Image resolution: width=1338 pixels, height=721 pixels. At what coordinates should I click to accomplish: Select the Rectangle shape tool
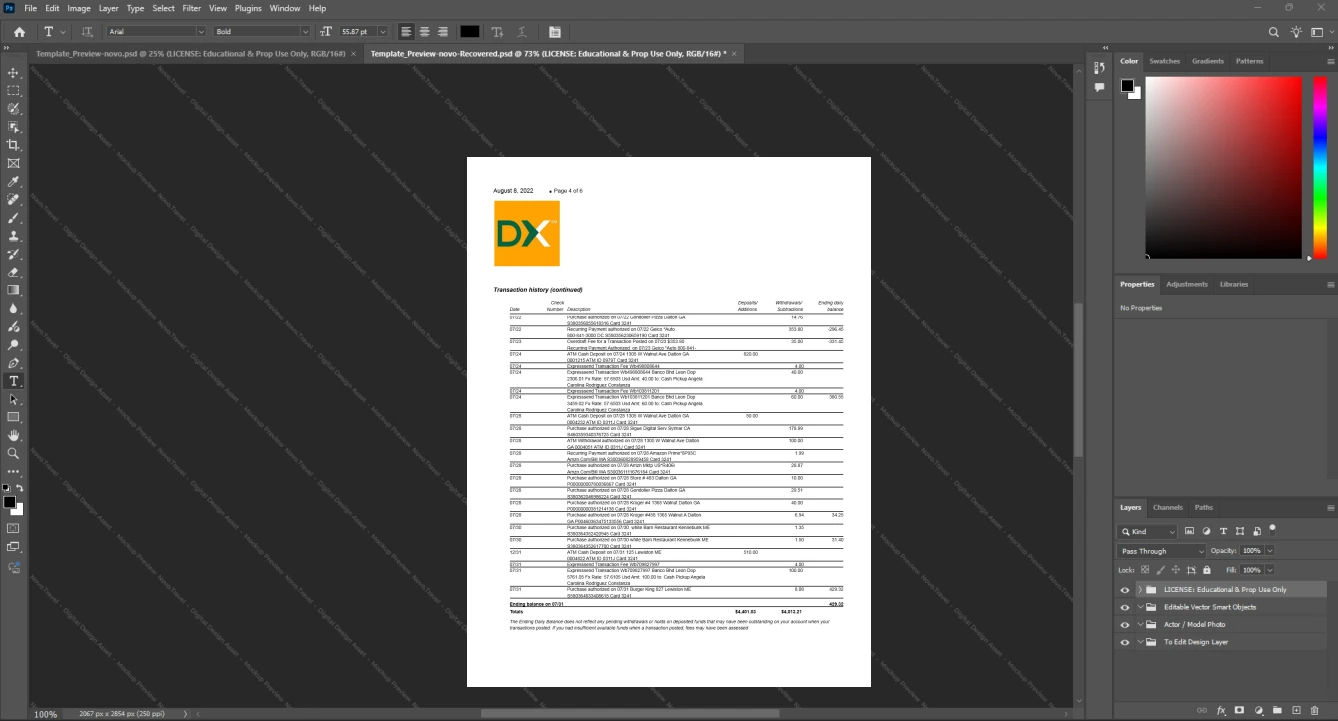(14, 417)
